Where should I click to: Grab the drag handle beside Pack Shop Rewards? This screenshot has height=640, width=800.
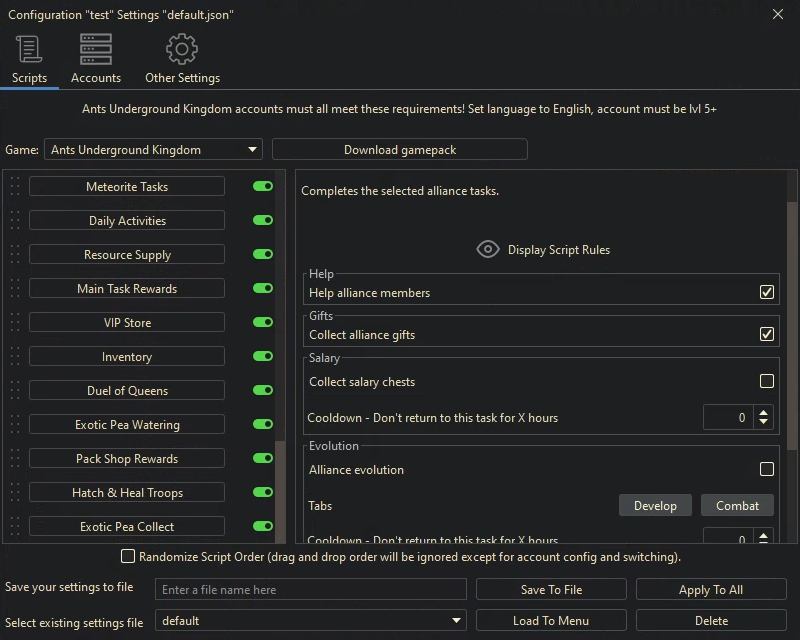tap(15, 458)
